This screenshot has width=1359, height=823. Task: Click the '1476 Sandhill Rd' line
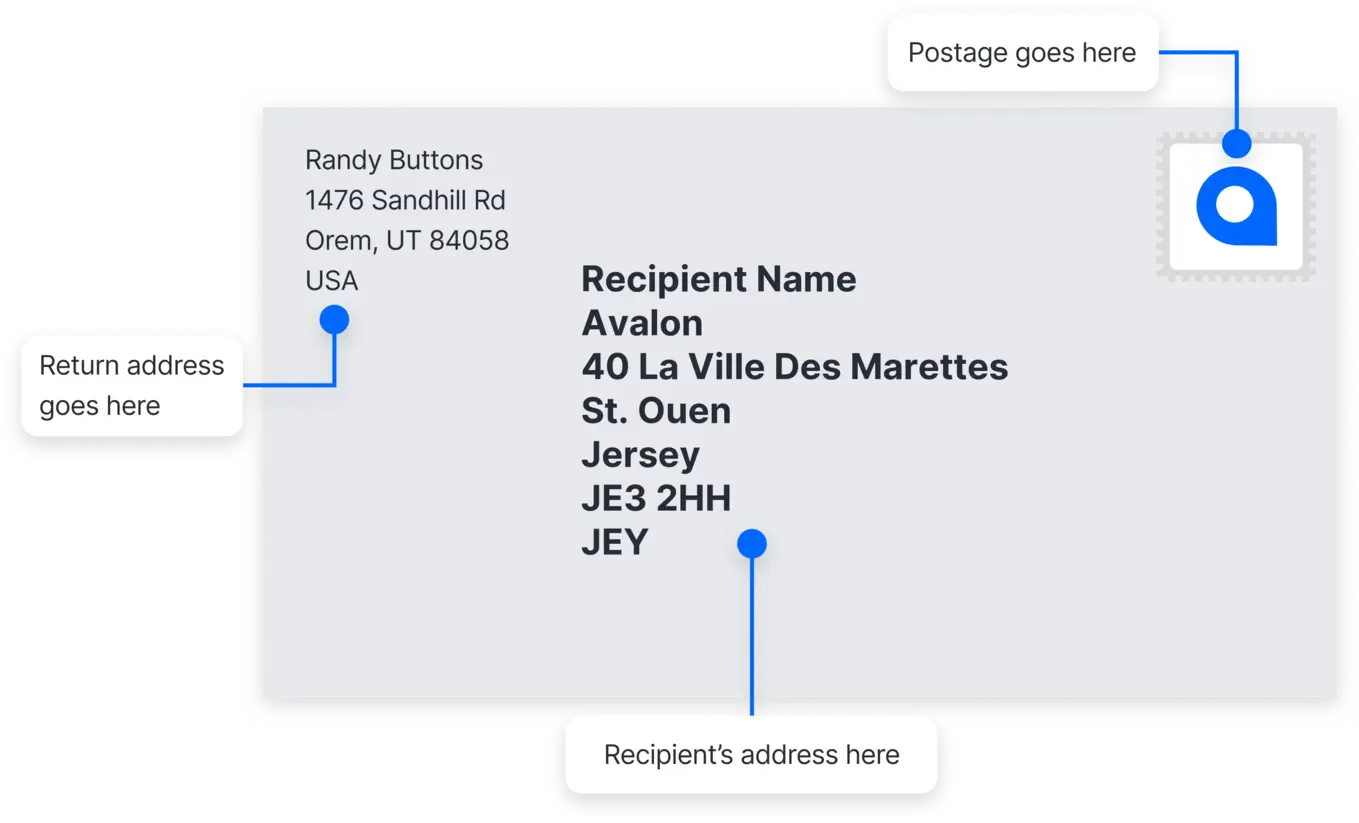point(405,200)
